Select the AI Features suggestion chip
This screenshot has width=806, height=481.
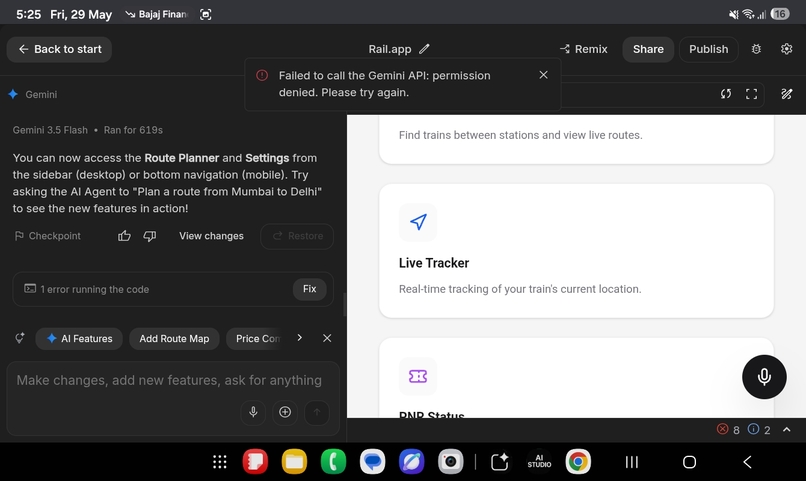(79, 339)
